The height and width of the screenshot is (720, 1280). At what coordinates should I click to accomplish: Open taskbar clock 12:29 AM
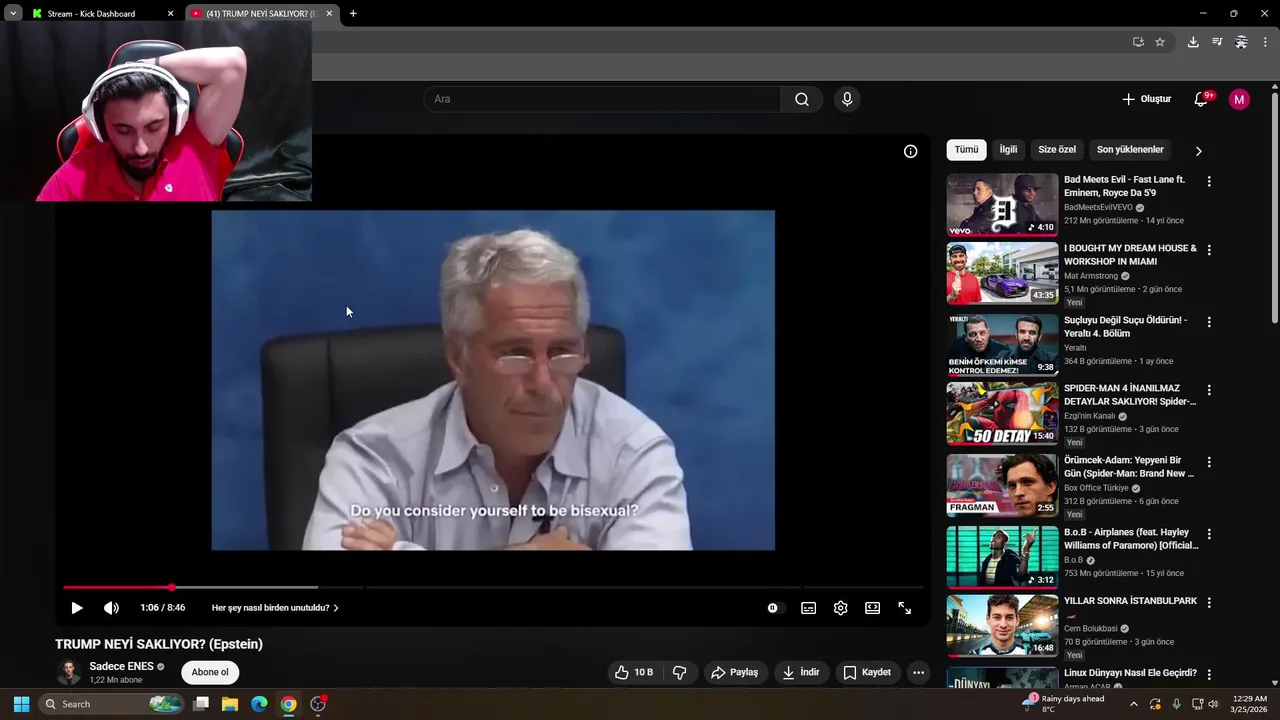(1249, 704)
